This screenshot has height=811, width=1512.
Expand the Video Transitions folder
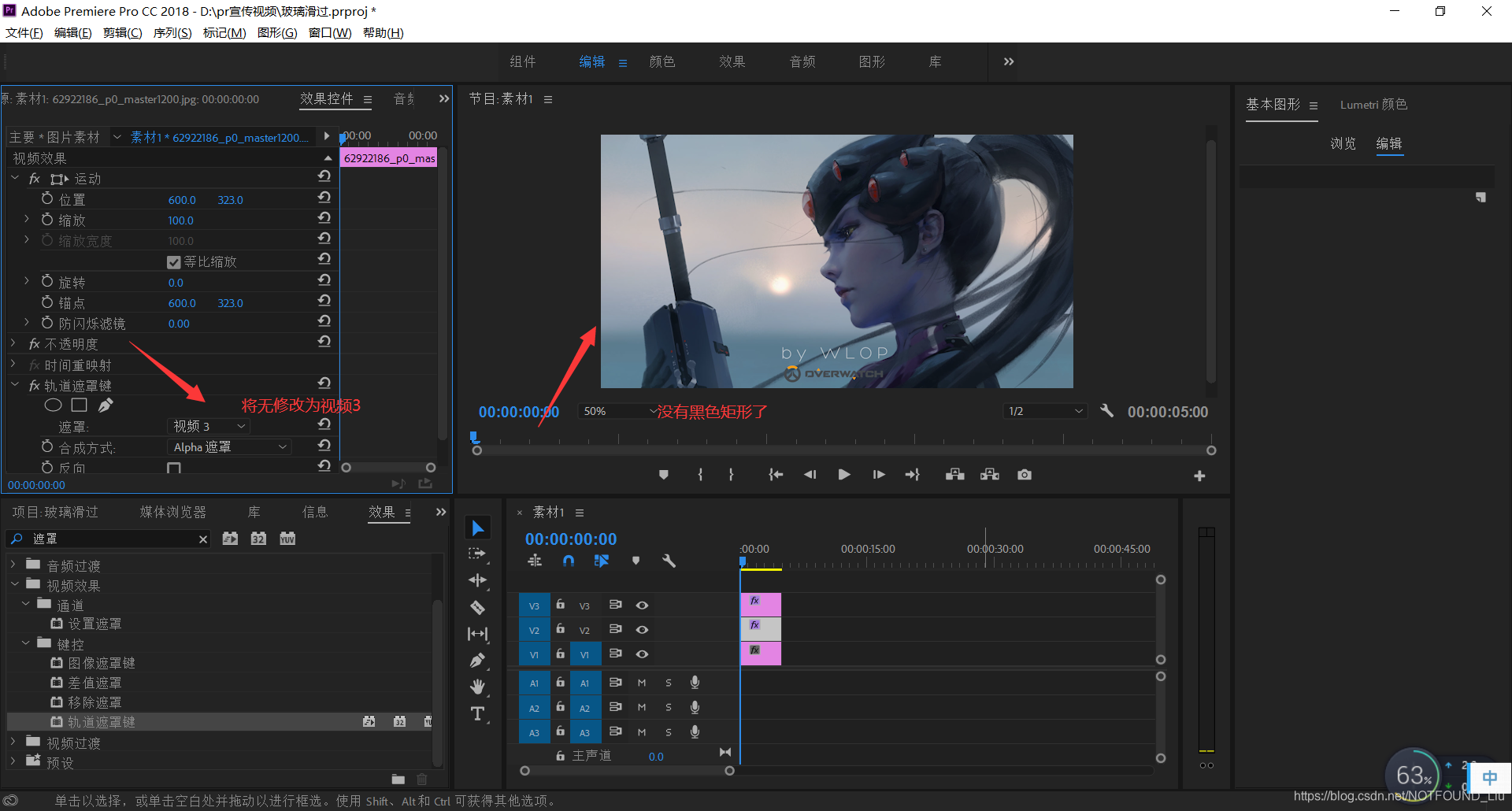(13, 742)
